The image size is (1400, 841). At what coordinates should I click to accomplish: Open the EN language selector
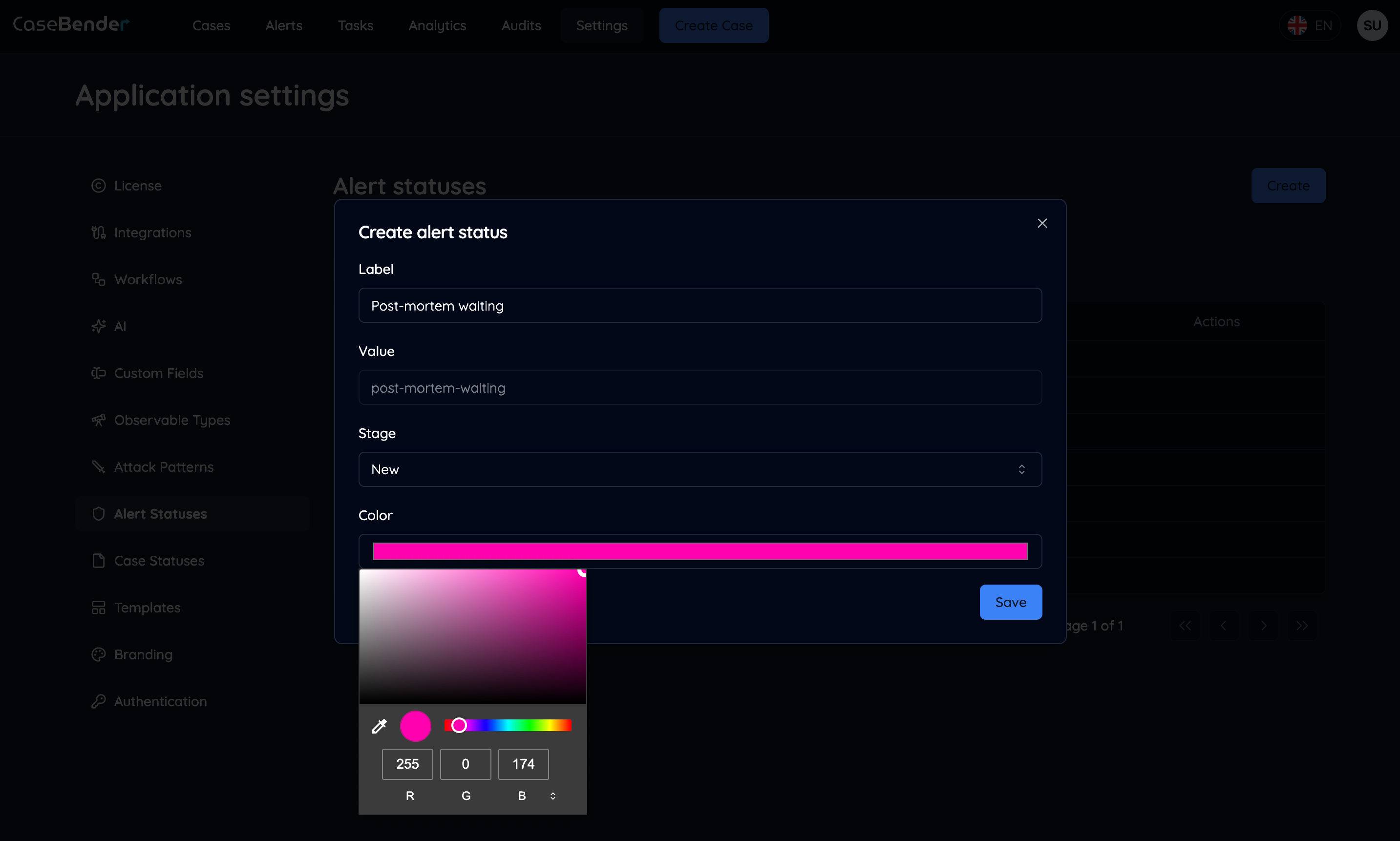[1311, 25]
